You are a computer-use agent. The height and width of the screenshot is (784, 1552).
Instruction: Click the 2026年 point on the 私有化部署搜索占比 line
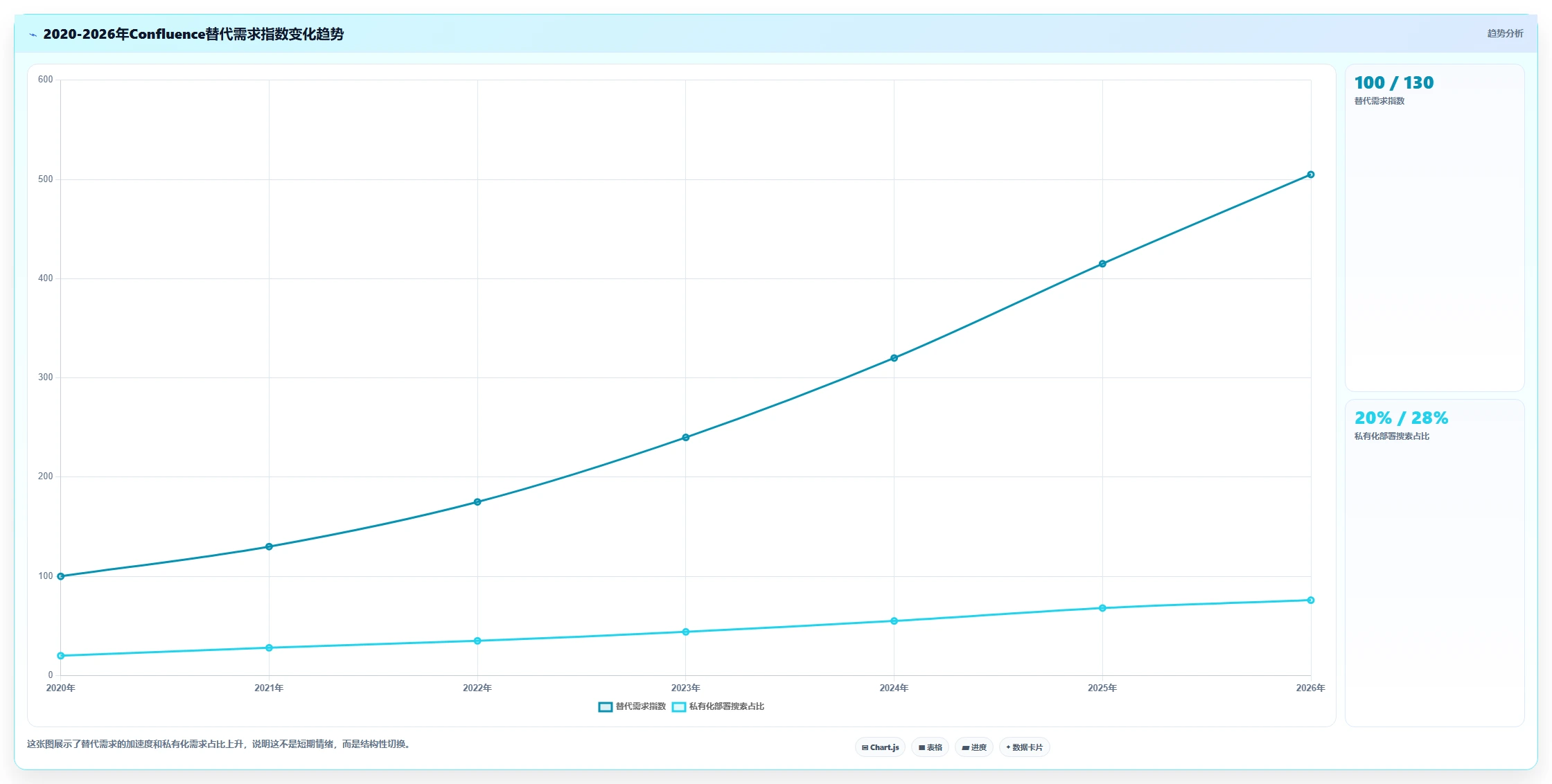coord(1311,600)
